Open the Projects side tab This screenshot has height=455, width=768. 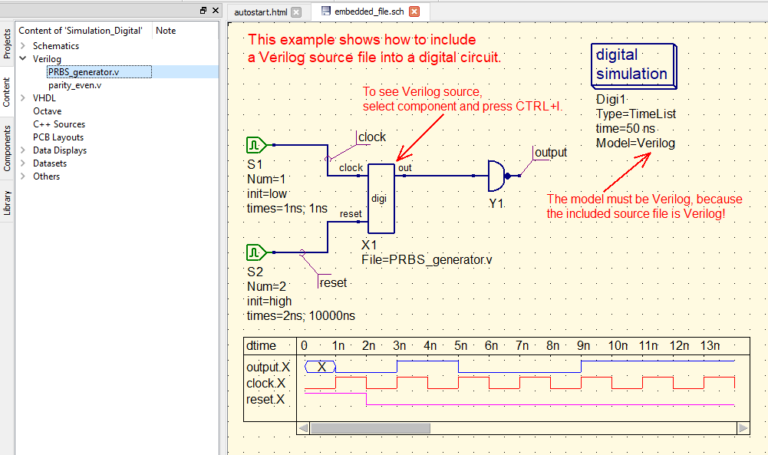click(8, 45)
